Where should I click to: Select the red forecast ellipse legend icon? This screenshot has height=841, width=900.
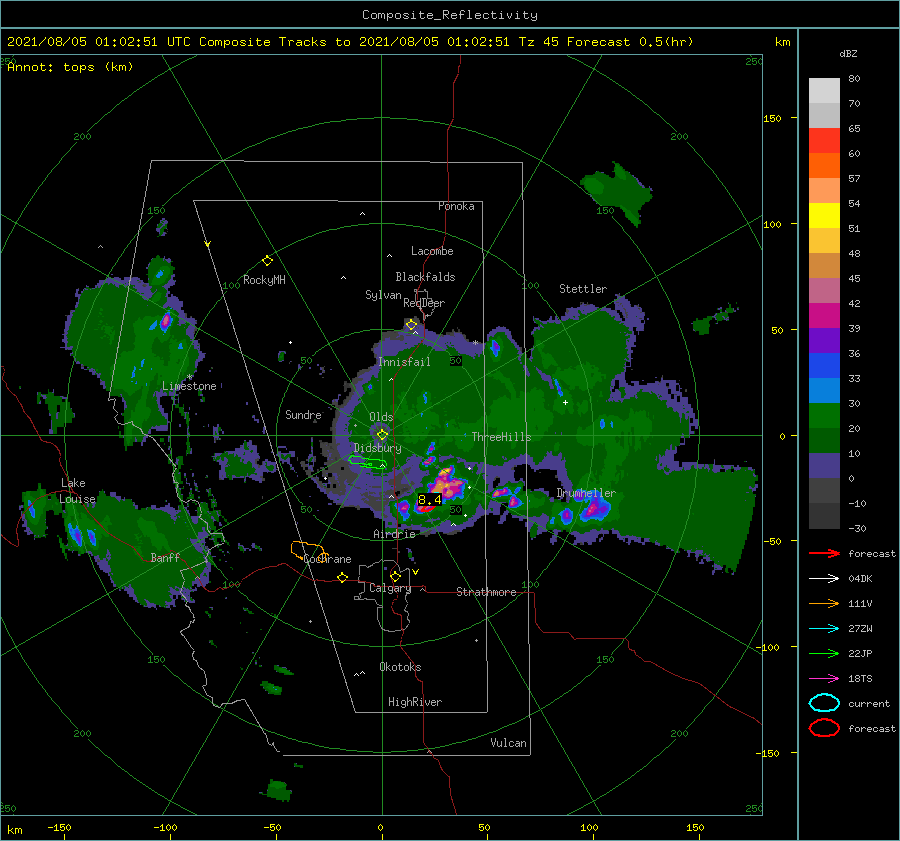click(824, 728)
